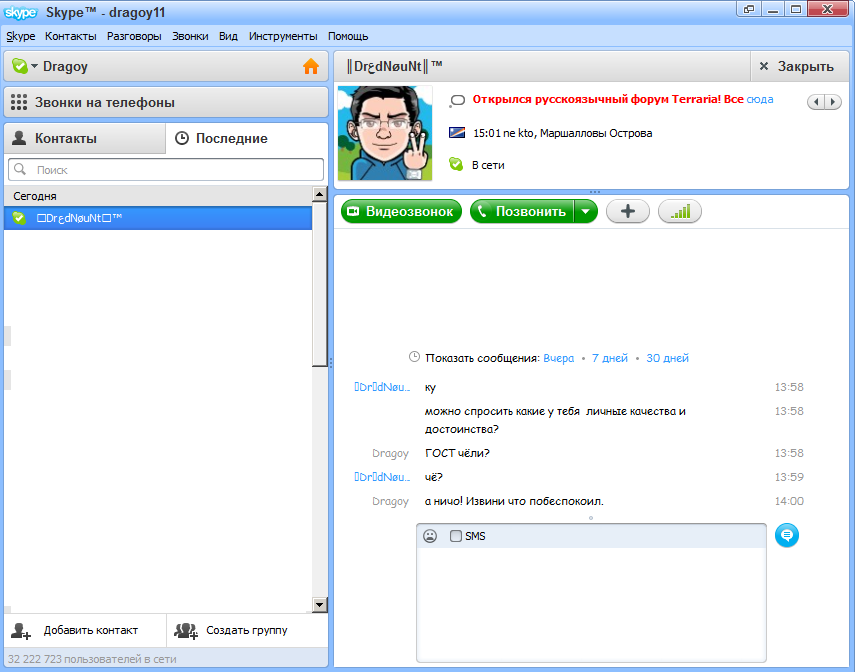The height and width of the screenshot is (672, 855).
Task: Click the compact view title bar button
Action: (x=749, y=9)
